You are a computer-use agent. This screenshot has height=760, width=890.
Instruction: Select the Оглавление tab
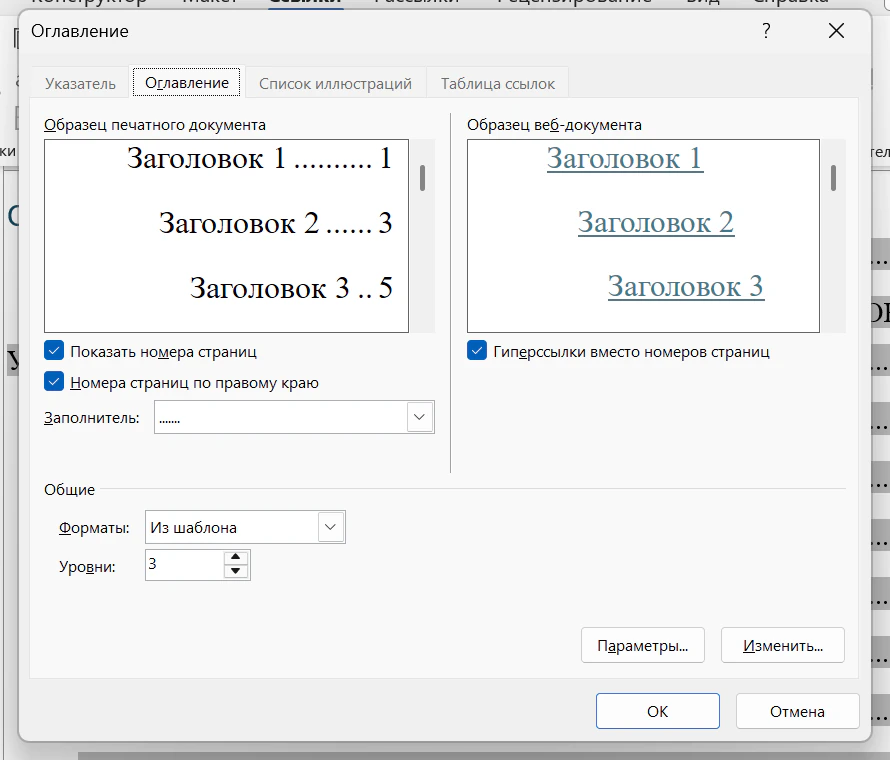pos(187,83)
